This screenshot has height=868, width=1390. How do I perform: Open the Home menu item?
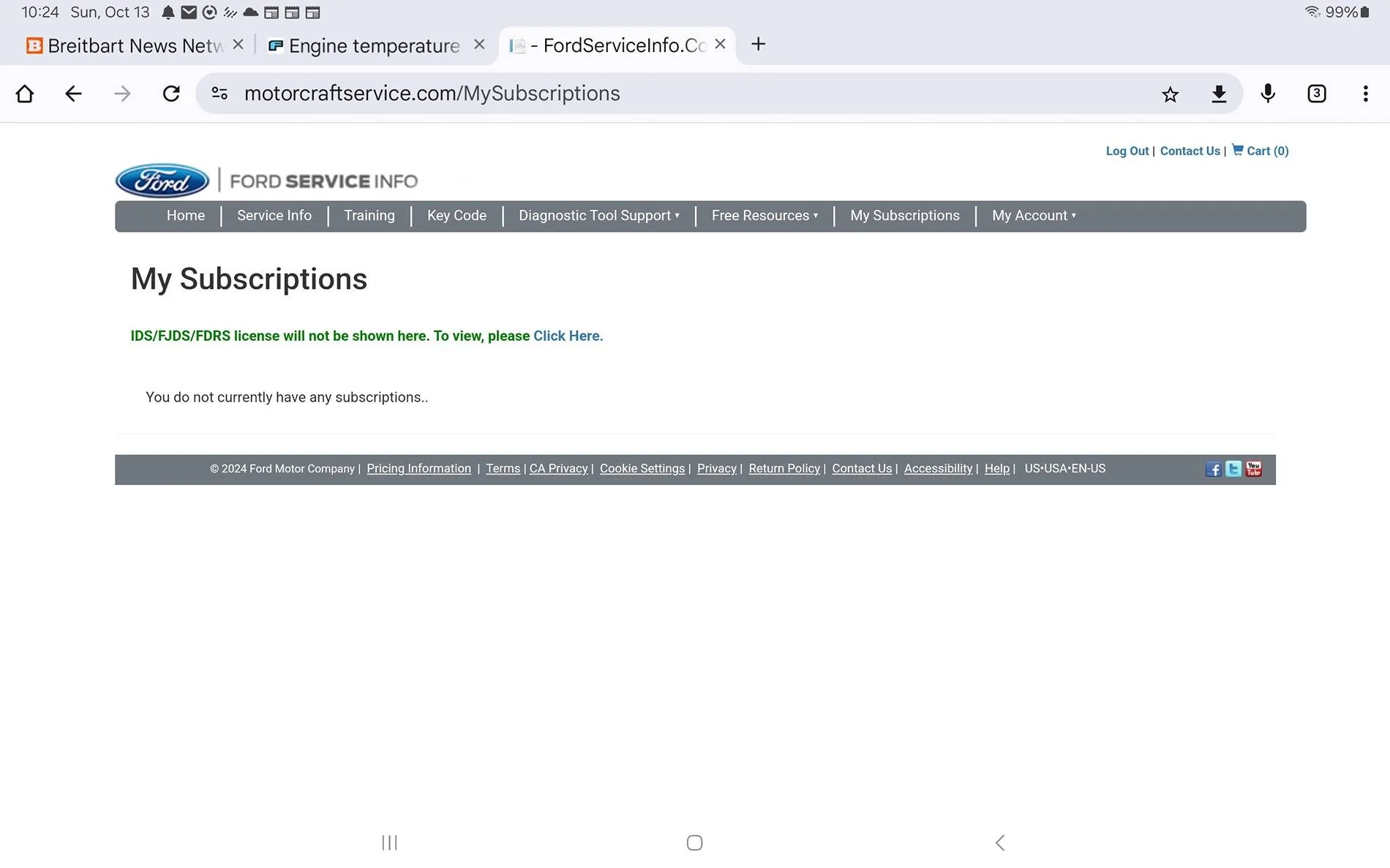click(186, 216)
